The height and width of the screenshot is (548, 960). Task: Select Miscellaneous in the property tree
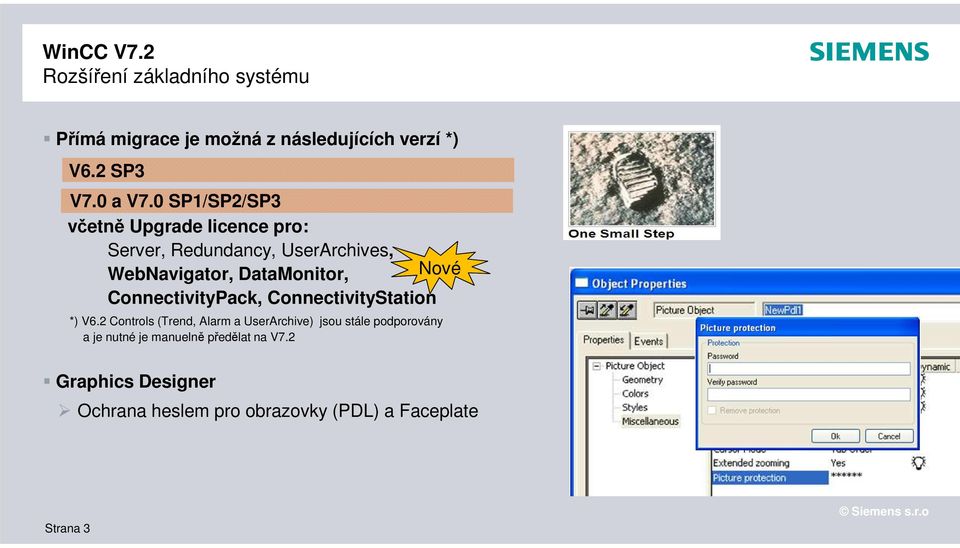[x=650, y=421]
